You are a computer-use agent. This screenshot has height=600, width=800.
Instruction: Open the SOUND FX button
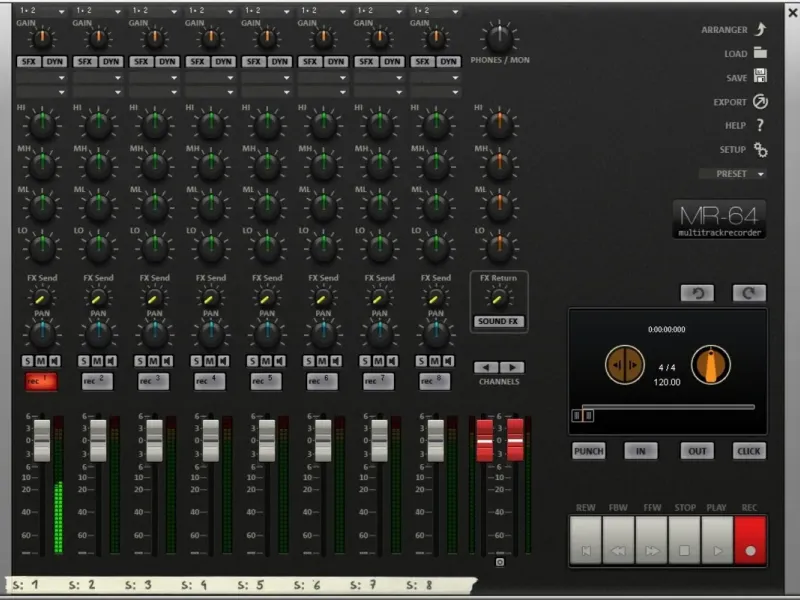click(x=498, y=321)
